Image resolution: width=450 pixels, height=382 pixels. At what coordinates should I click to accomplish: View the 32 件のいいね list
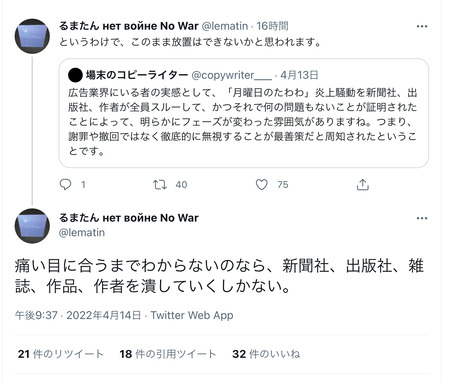pyautogui.click(x=266, y=354)
